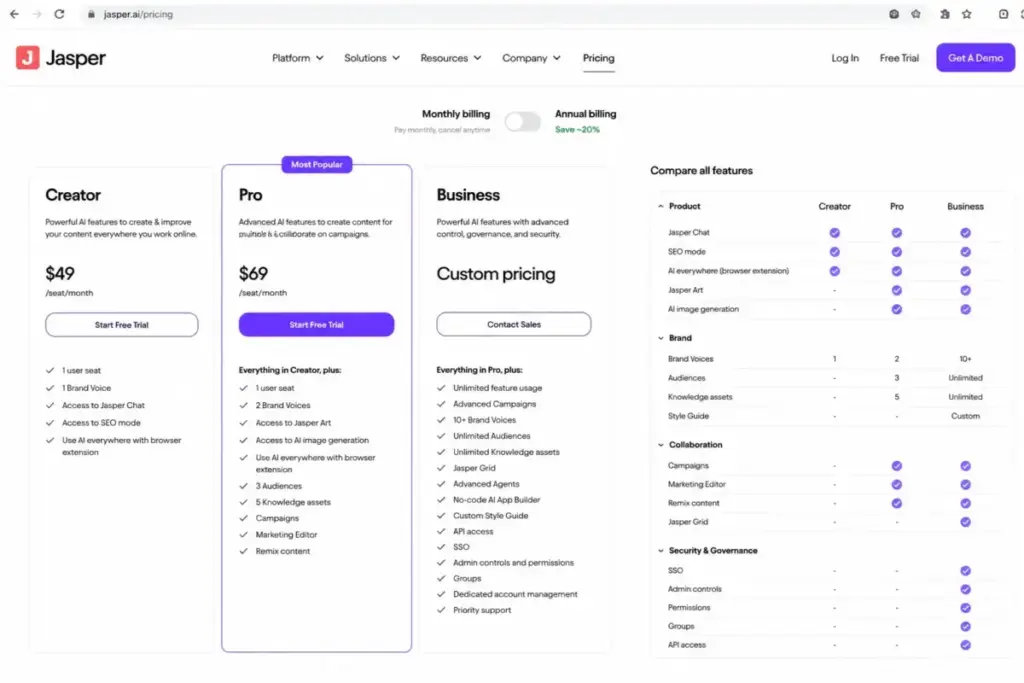Open the Solutions dropdown menu
1024x683 pixels.
click(x=372, y=57)
